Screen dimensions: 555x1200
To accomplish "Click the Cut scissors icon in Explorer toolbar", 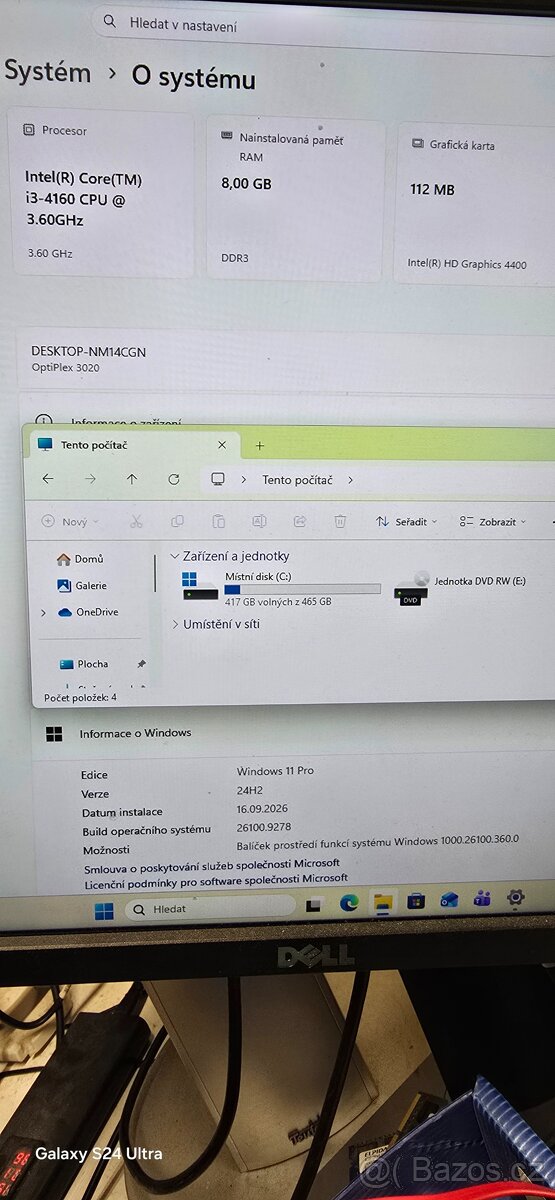I will point(137,521).
